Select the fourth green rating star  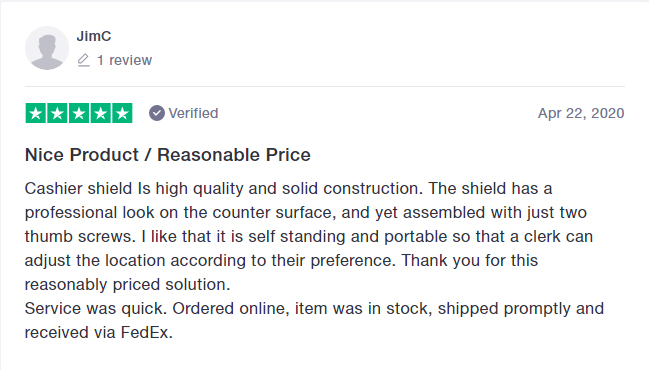101,113
